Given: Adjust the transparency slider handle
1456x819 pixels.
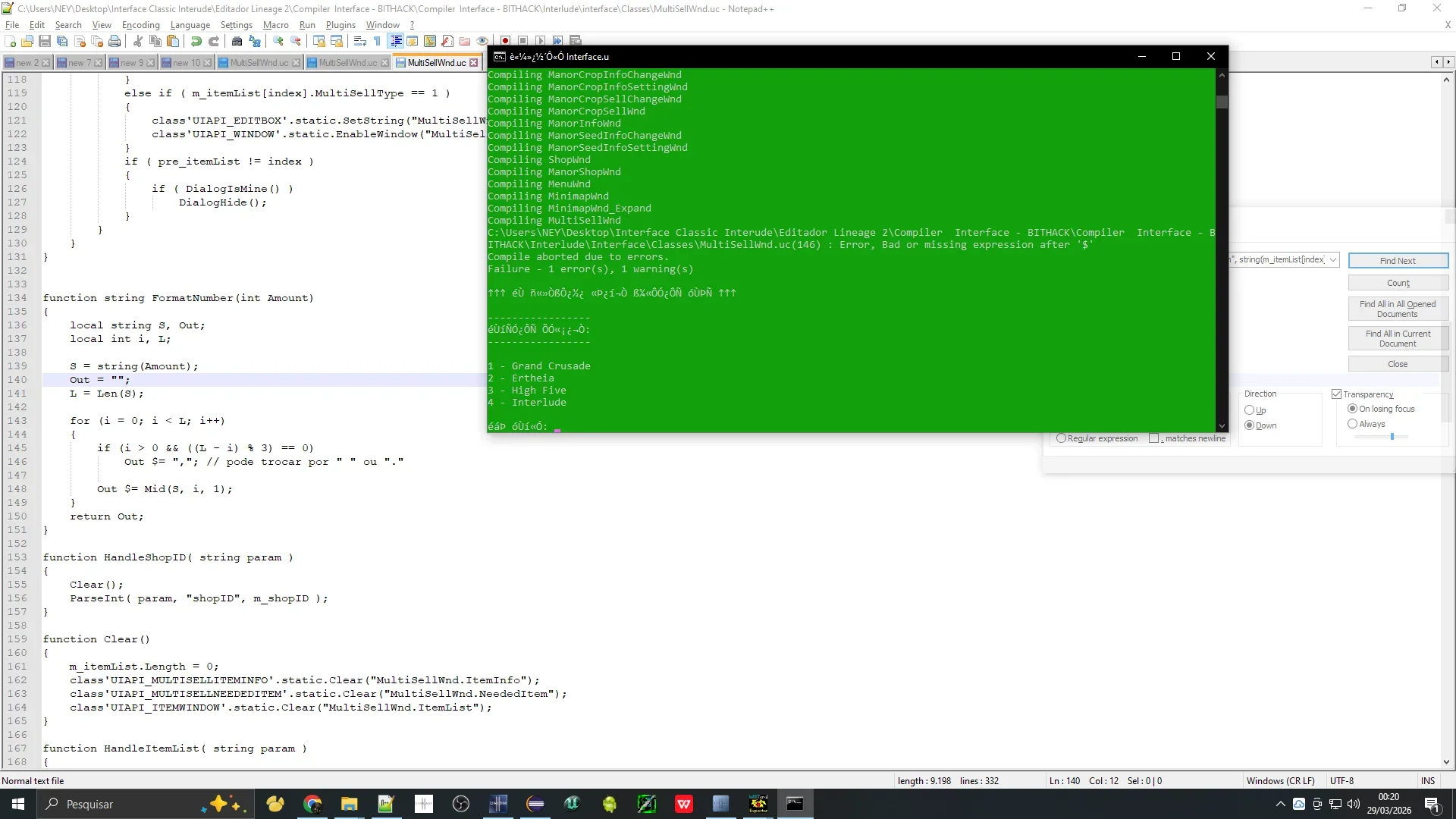Looking at the screenshot, I should 1392,437.
